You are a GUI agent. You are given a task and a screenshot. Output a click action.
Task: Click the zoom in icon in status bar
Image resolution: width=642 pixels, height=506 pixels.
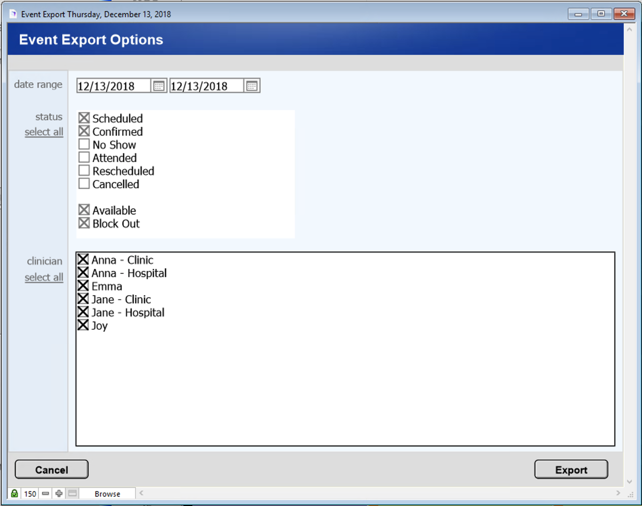(x=59, y=494)
